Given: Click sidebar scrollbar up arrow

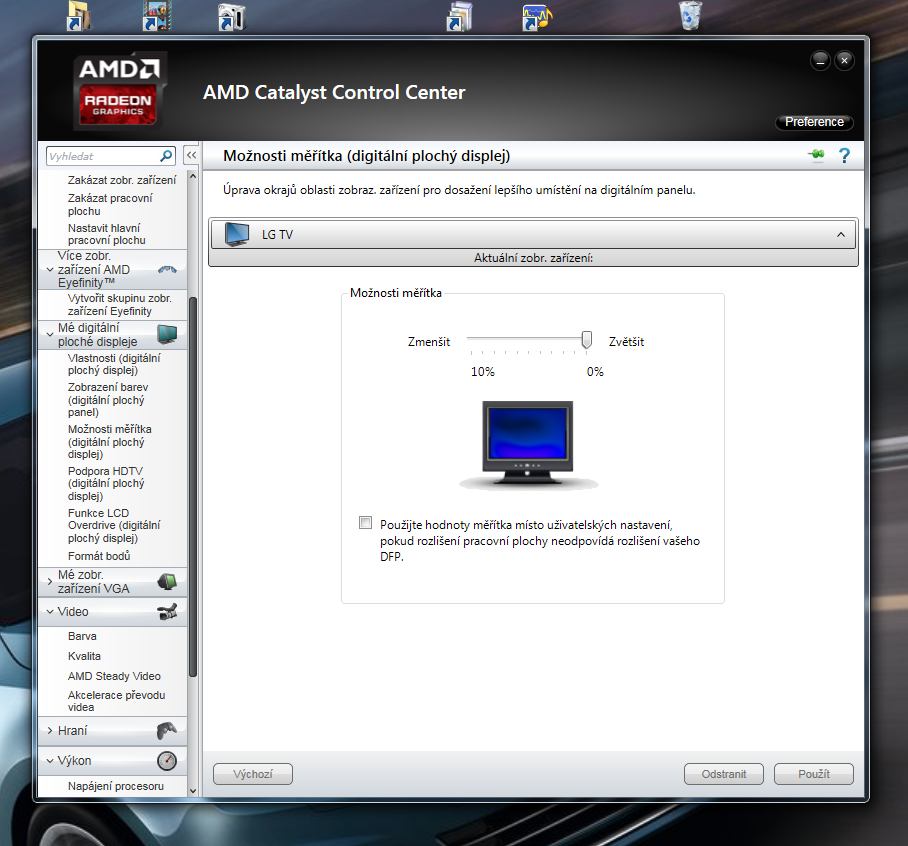Looking at the screenshot, I should (x=193, y=175).
